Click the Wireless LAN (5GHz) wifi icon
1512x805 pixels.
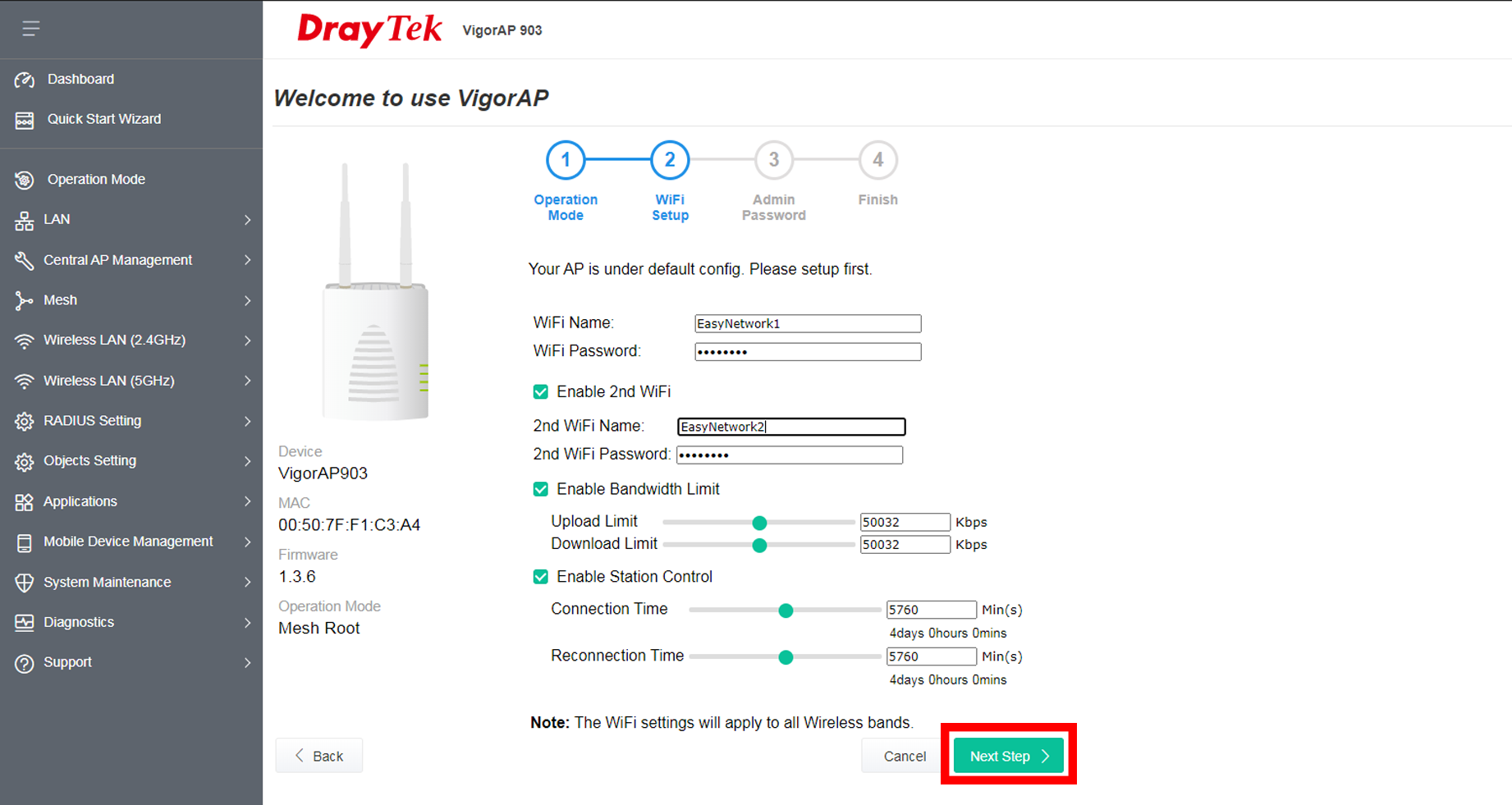[25, 381]
